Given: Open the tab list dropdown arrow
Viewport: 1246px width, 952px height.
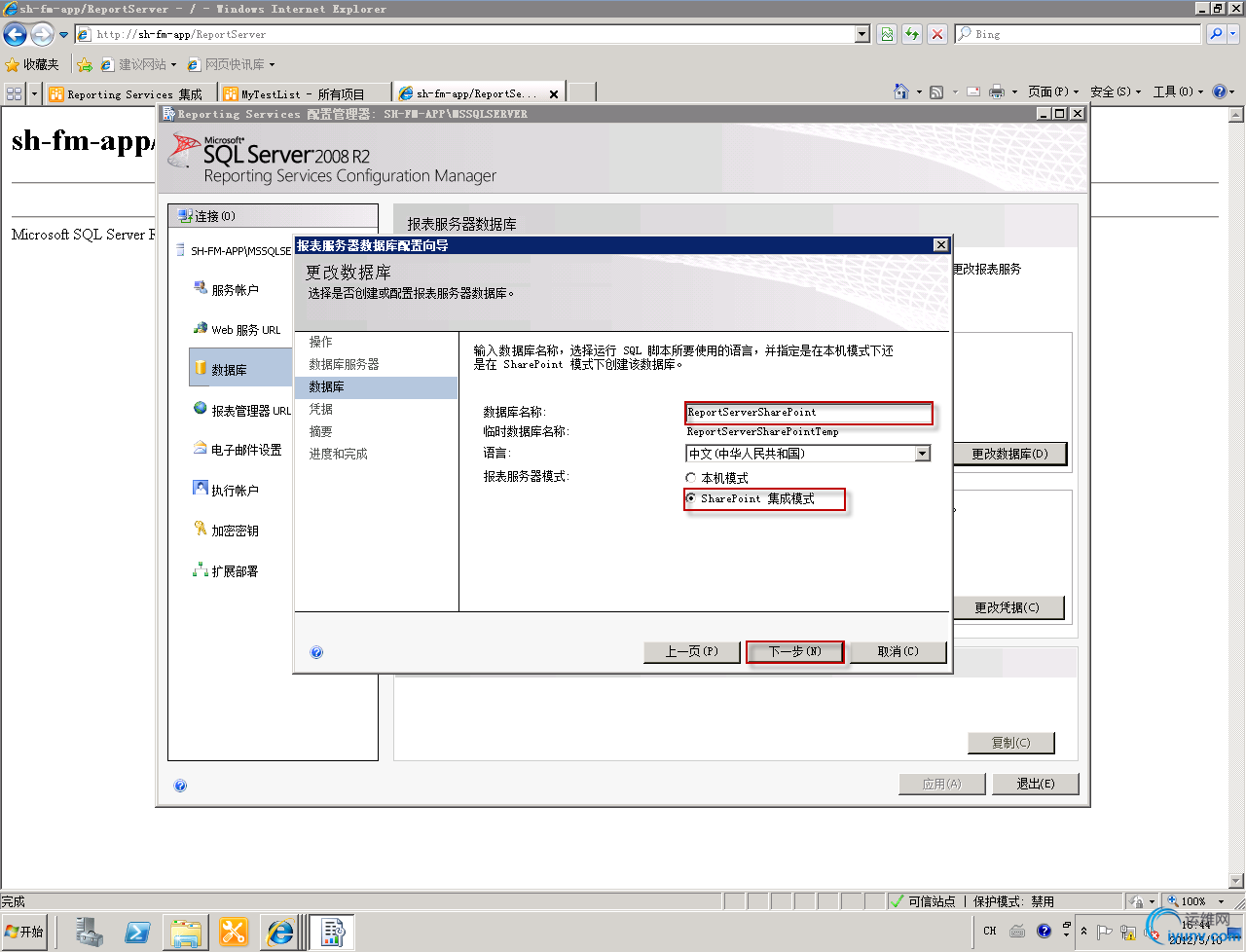Looking at the screenshot, I should (x=35, y=93).
